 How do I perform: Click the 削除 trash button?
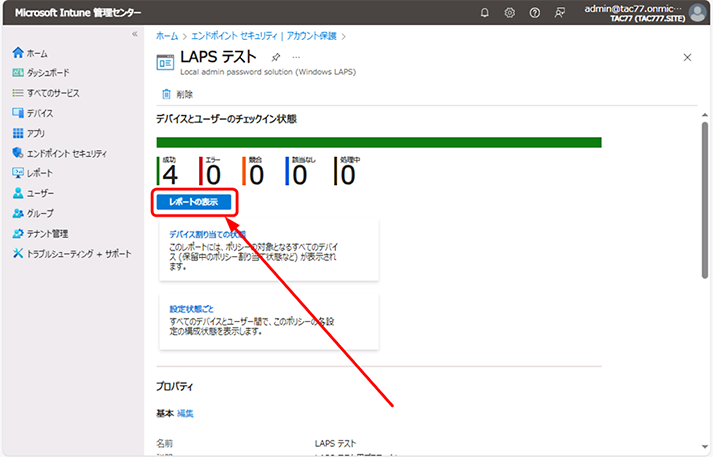[x=177, y=94]
